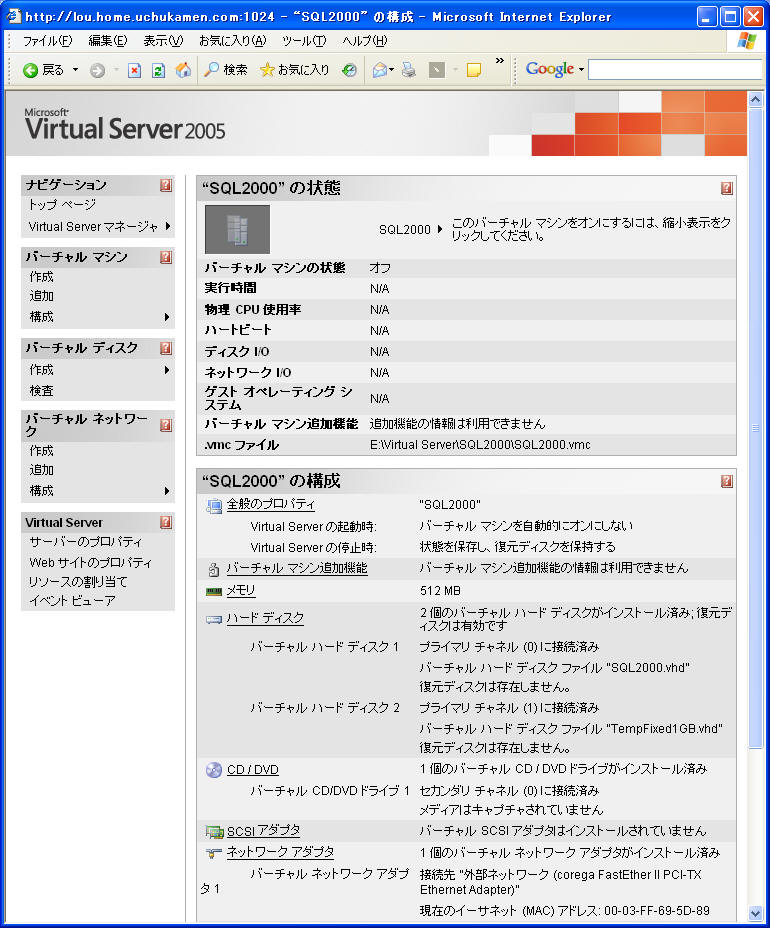Viewport: 770px width, 928px height.
Task: Open the Google toolbar dropdown arrow
Action: (581, 70)
